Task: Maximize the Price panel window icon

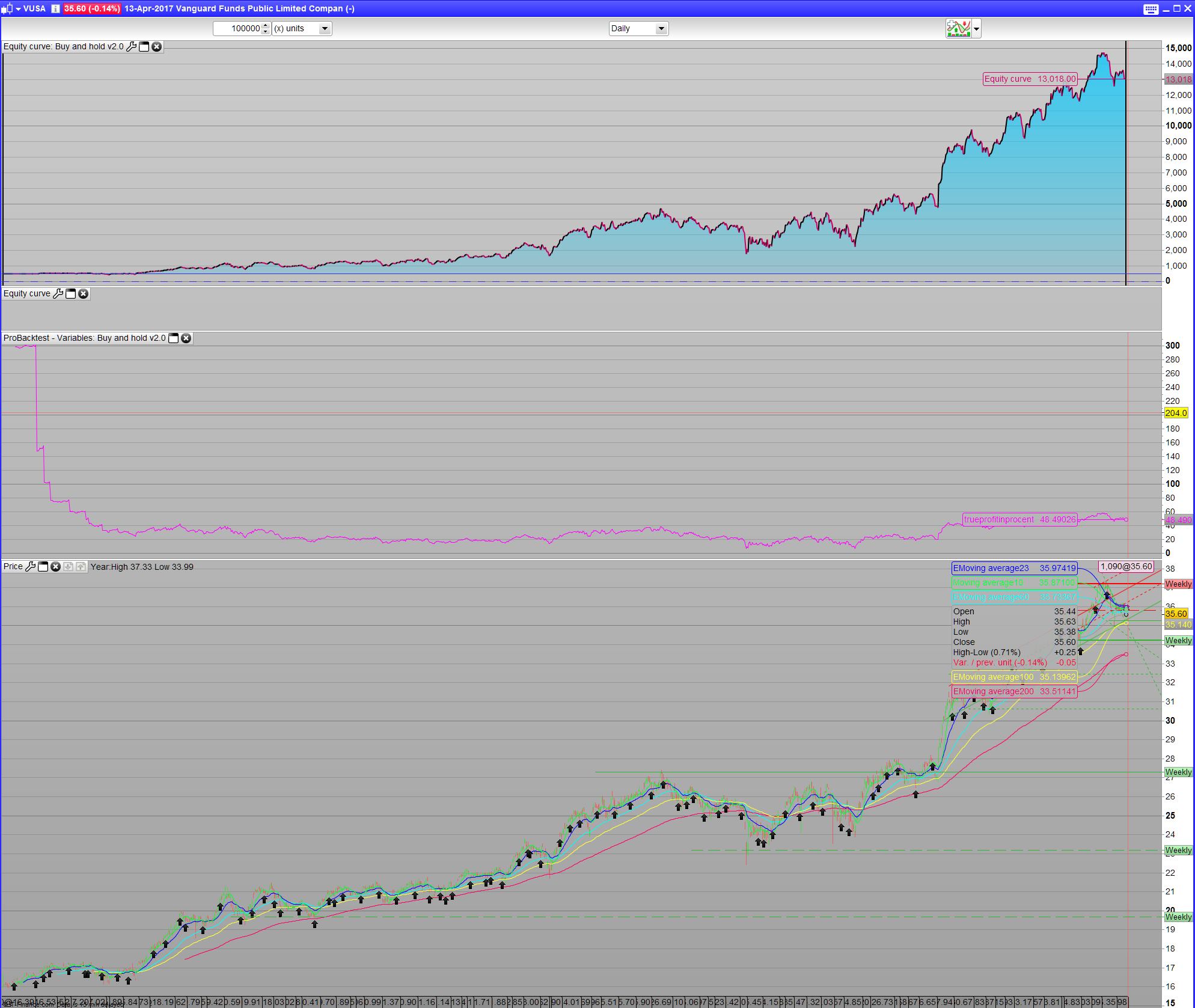Action: [x=43, y=567]
